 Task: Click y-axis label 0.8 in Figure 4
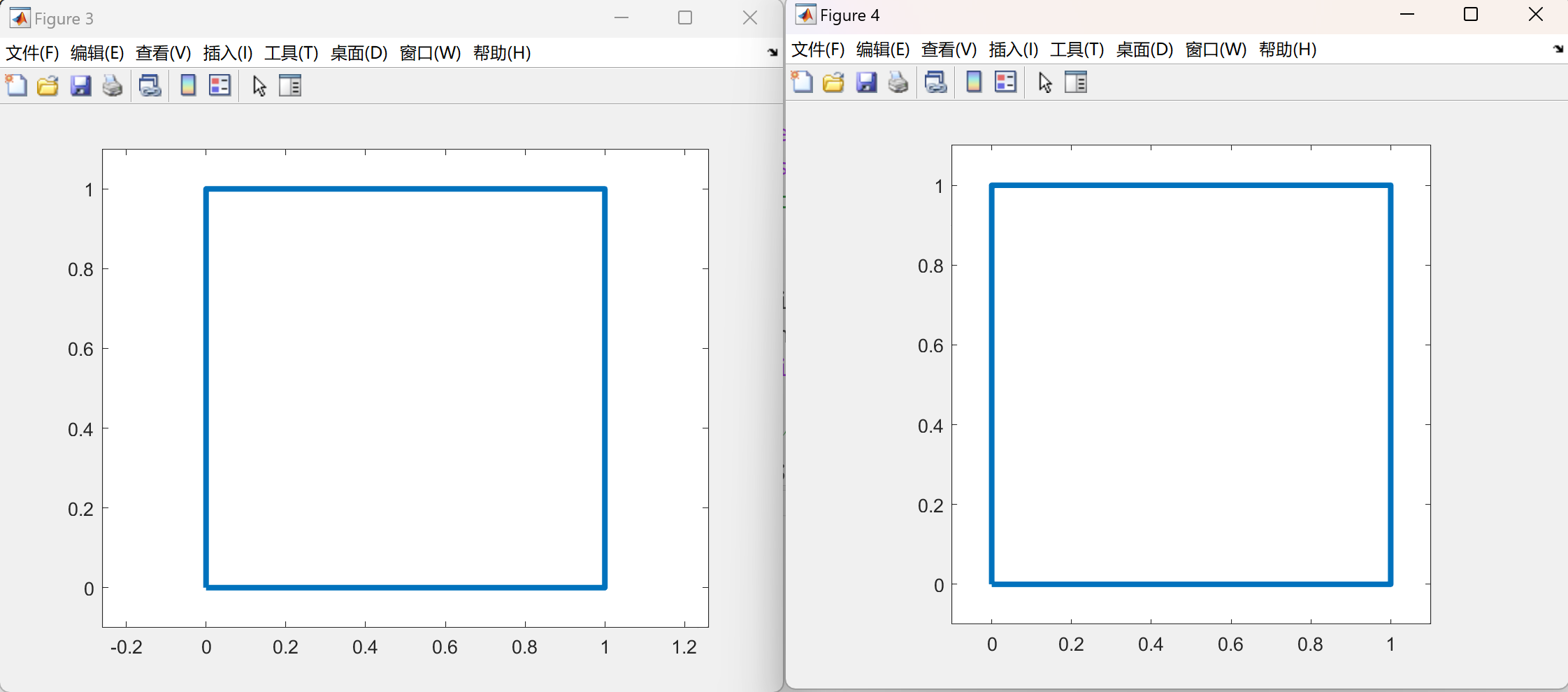tap(930, 266)
